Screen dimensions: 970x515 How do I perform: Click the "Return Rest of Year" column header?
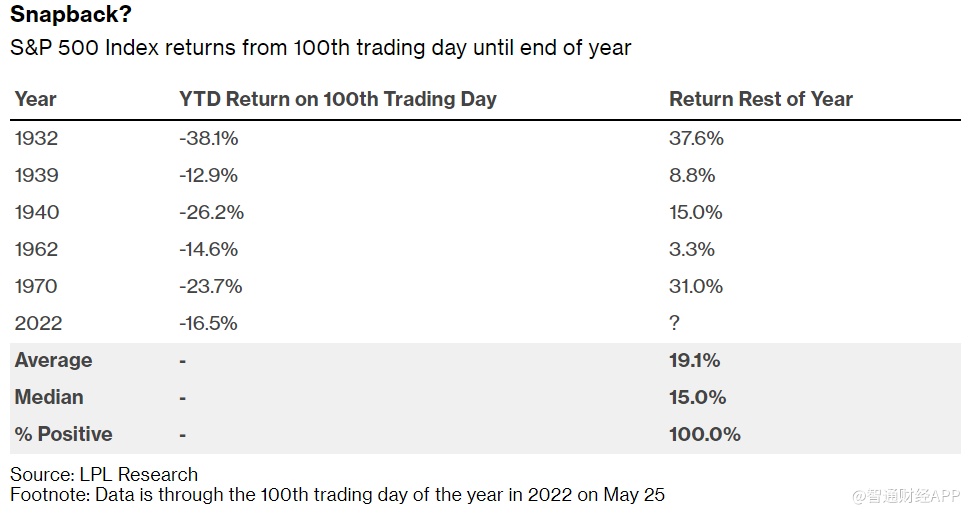tap(760, 99)
